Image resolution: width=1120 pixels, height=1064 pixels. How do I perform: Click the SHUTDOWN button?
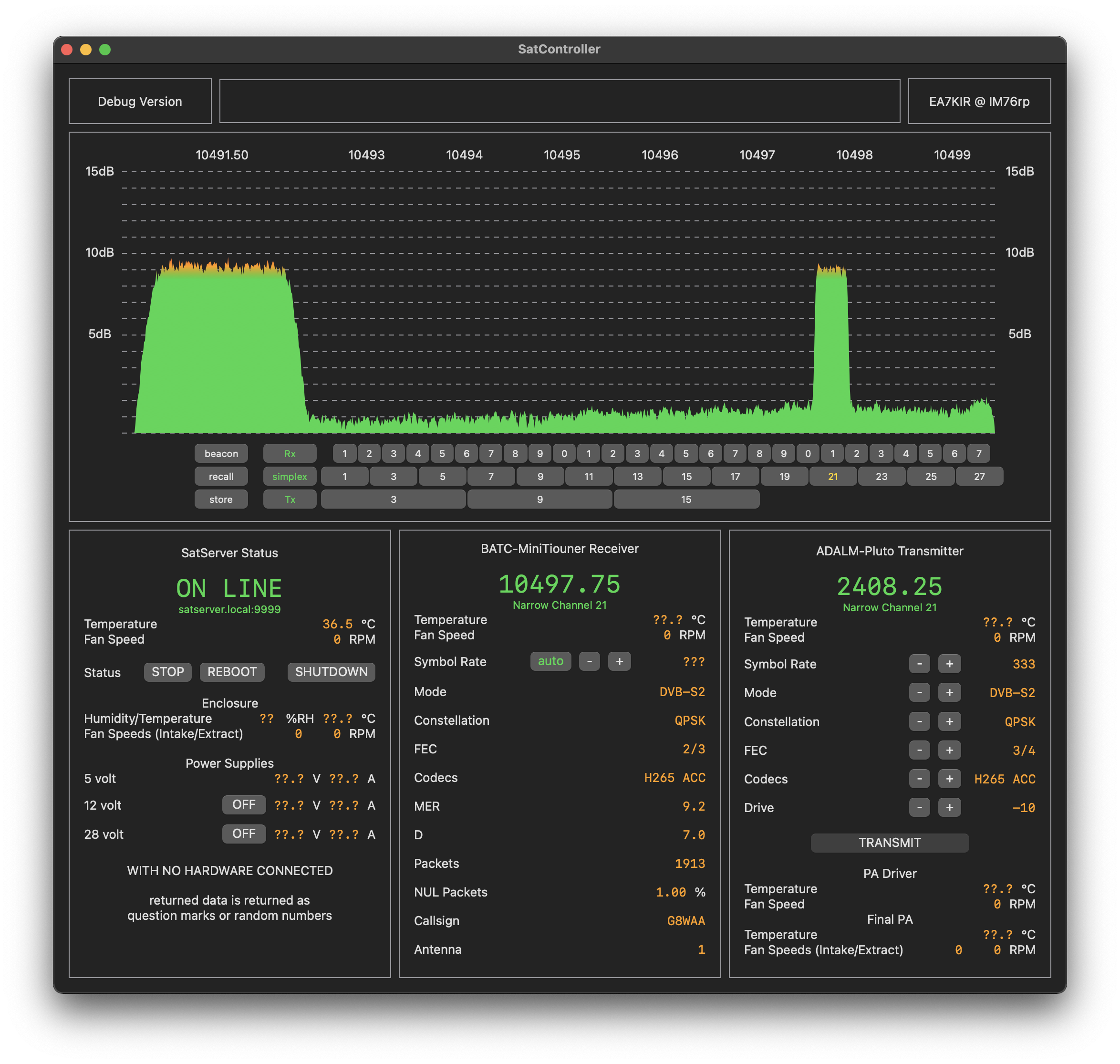point(331,672)
